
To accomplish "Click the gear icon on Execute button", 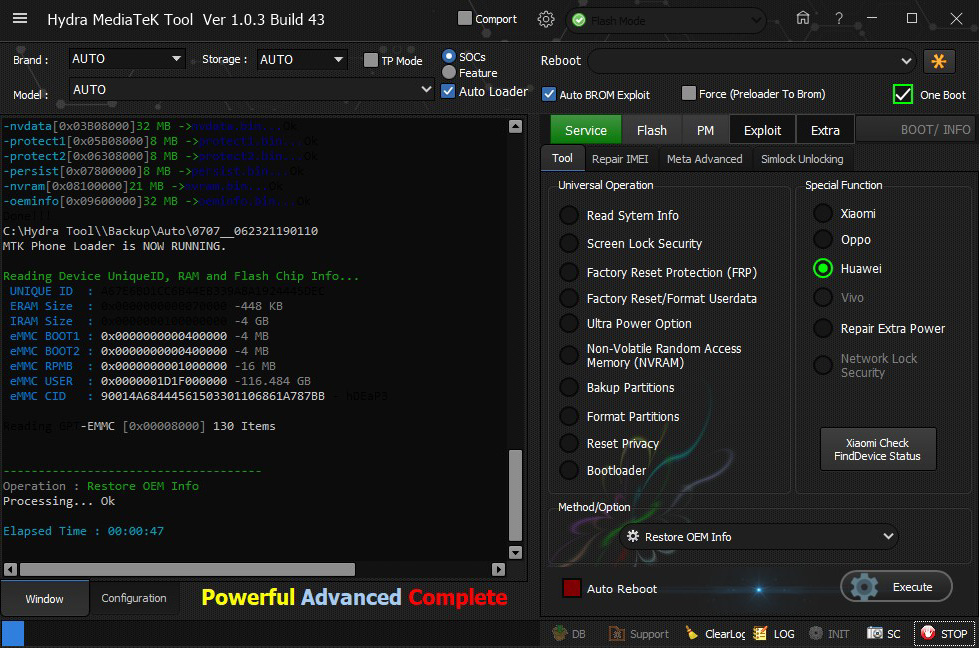I will click(864, 587).
